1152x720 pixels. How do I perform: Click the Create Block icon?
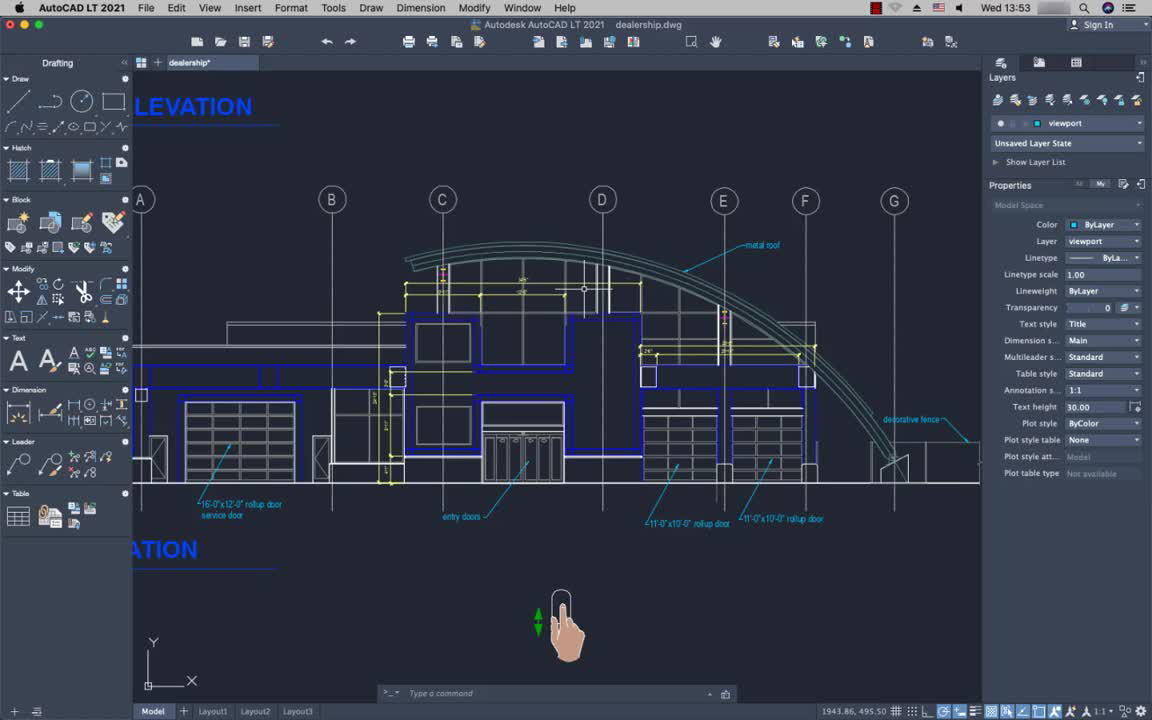pyautogui.click(x=18, y=222)
